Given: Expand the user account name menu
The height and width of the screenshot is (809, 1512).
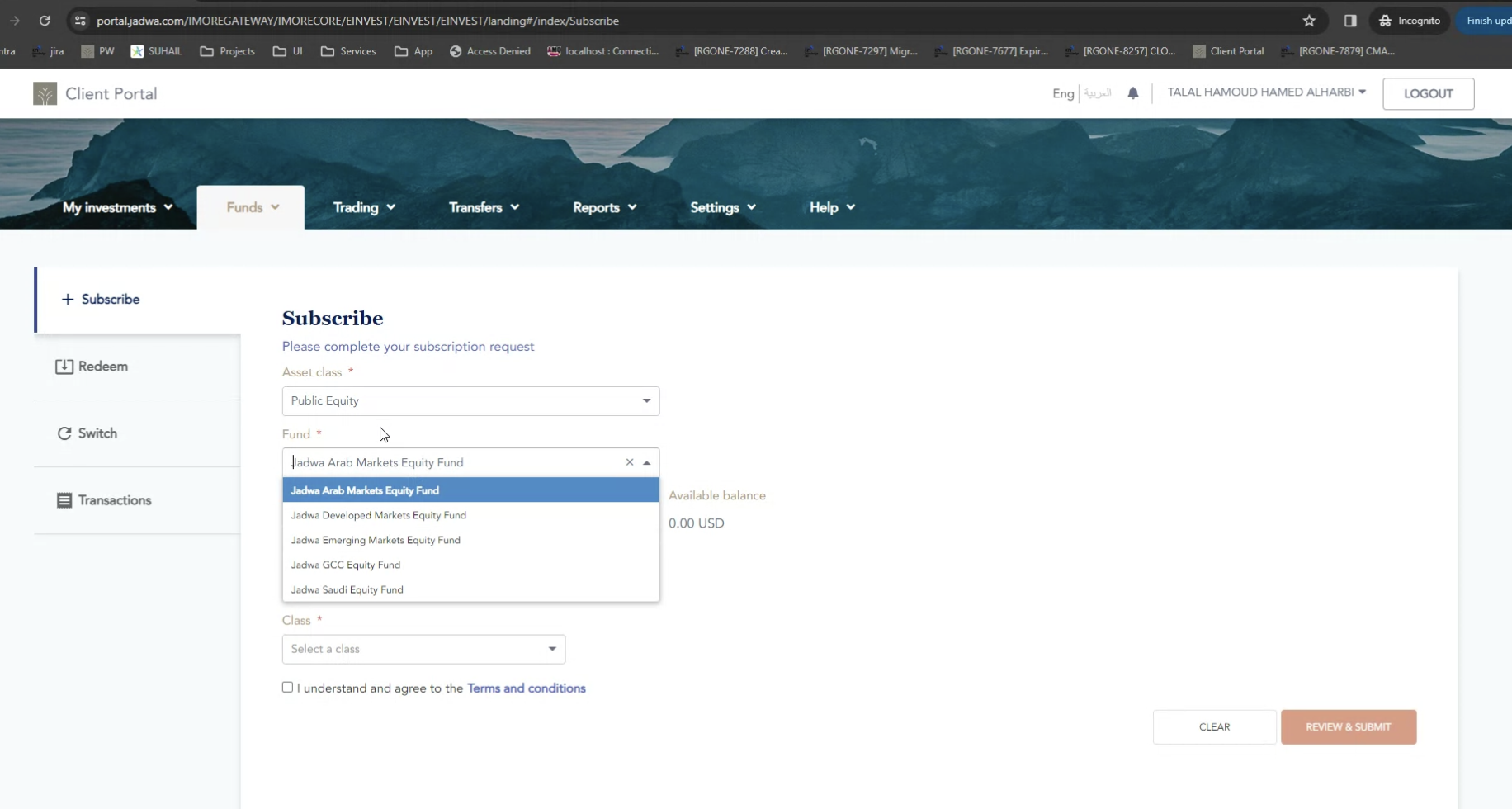Looking at the screenshot, I should tap(1266, 92).
